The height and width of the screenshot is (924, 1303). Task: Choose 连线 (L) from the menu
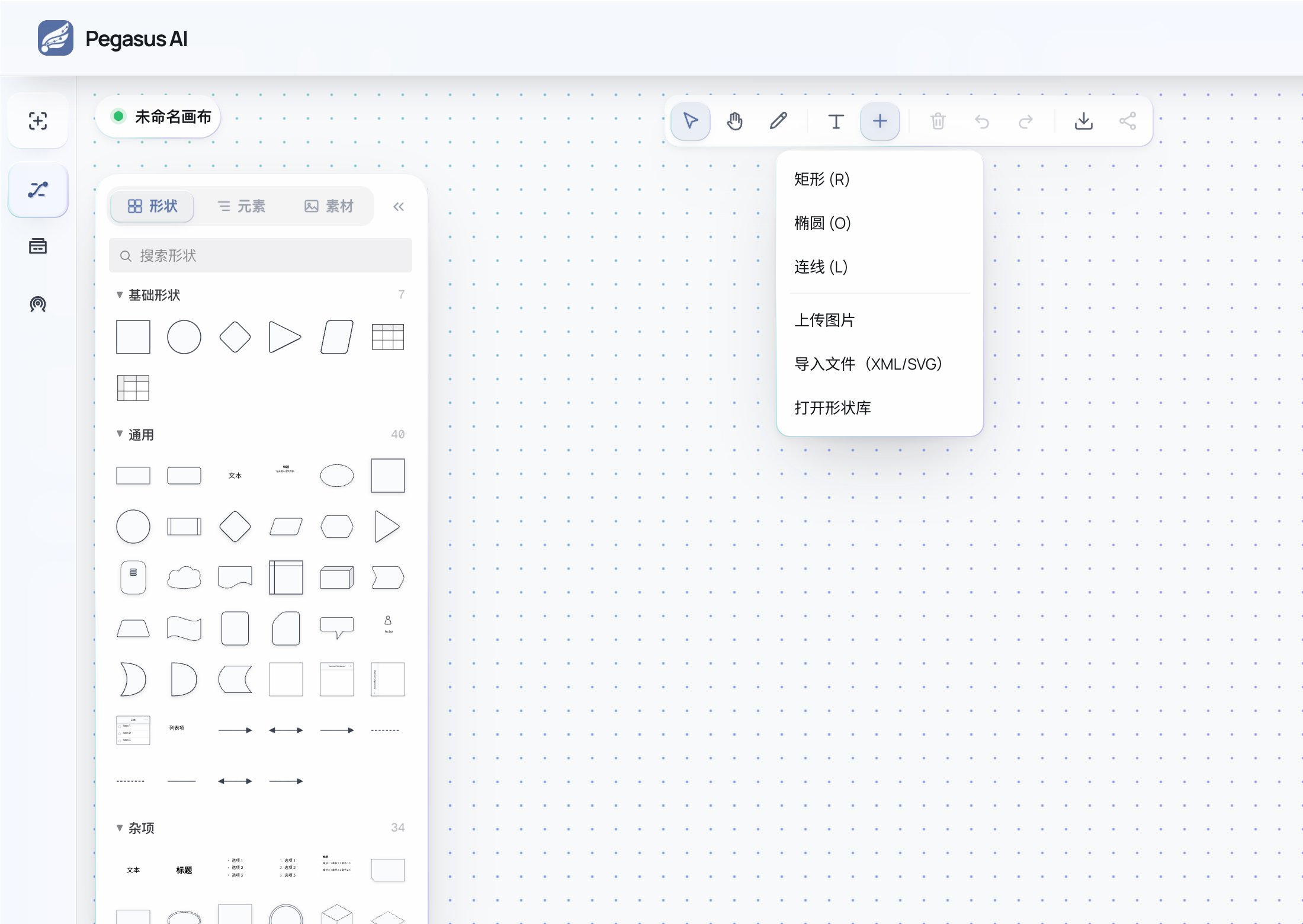[880, 267]
